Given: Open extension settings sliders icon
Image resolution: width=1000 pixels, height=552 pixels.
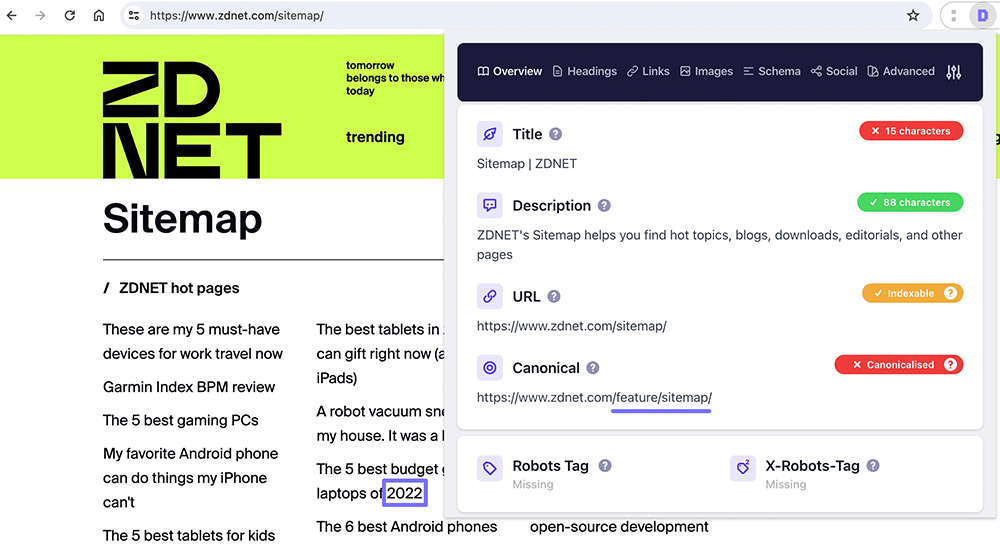Looking at the screenshot, I should pos(953,72).
